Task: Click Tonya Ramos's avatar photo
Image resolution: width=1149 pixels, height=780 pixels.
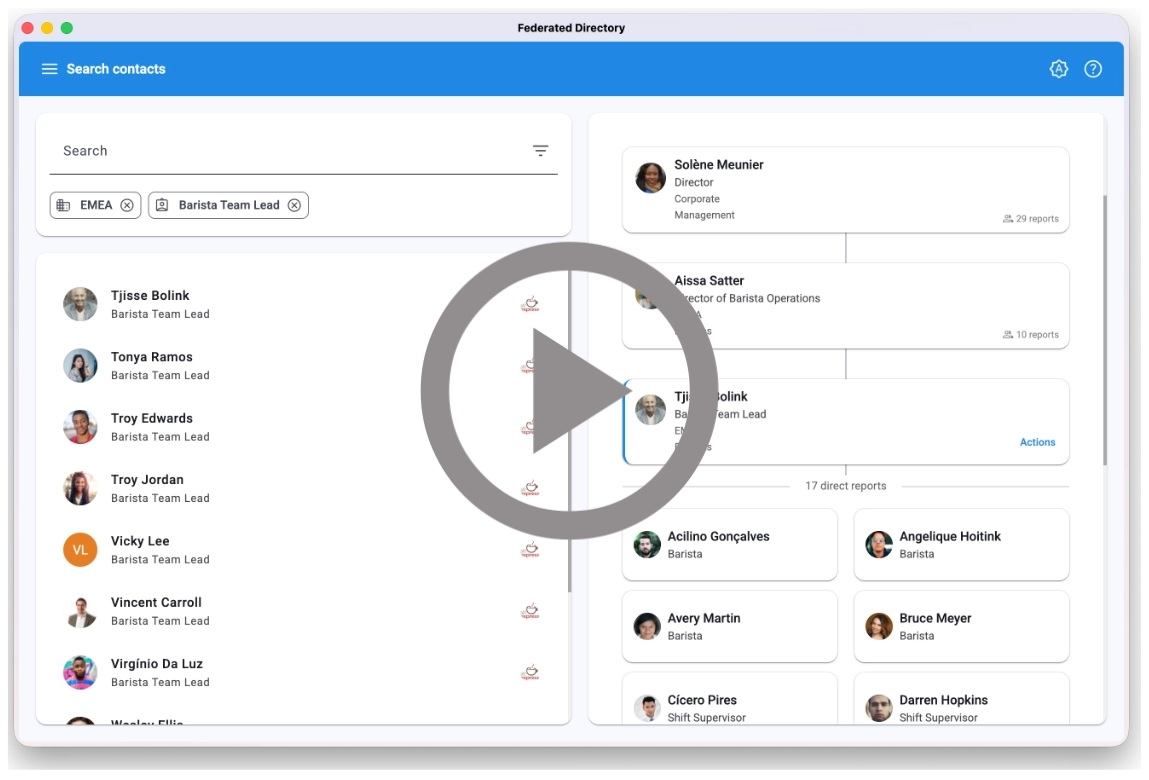Action: (80, 366)
